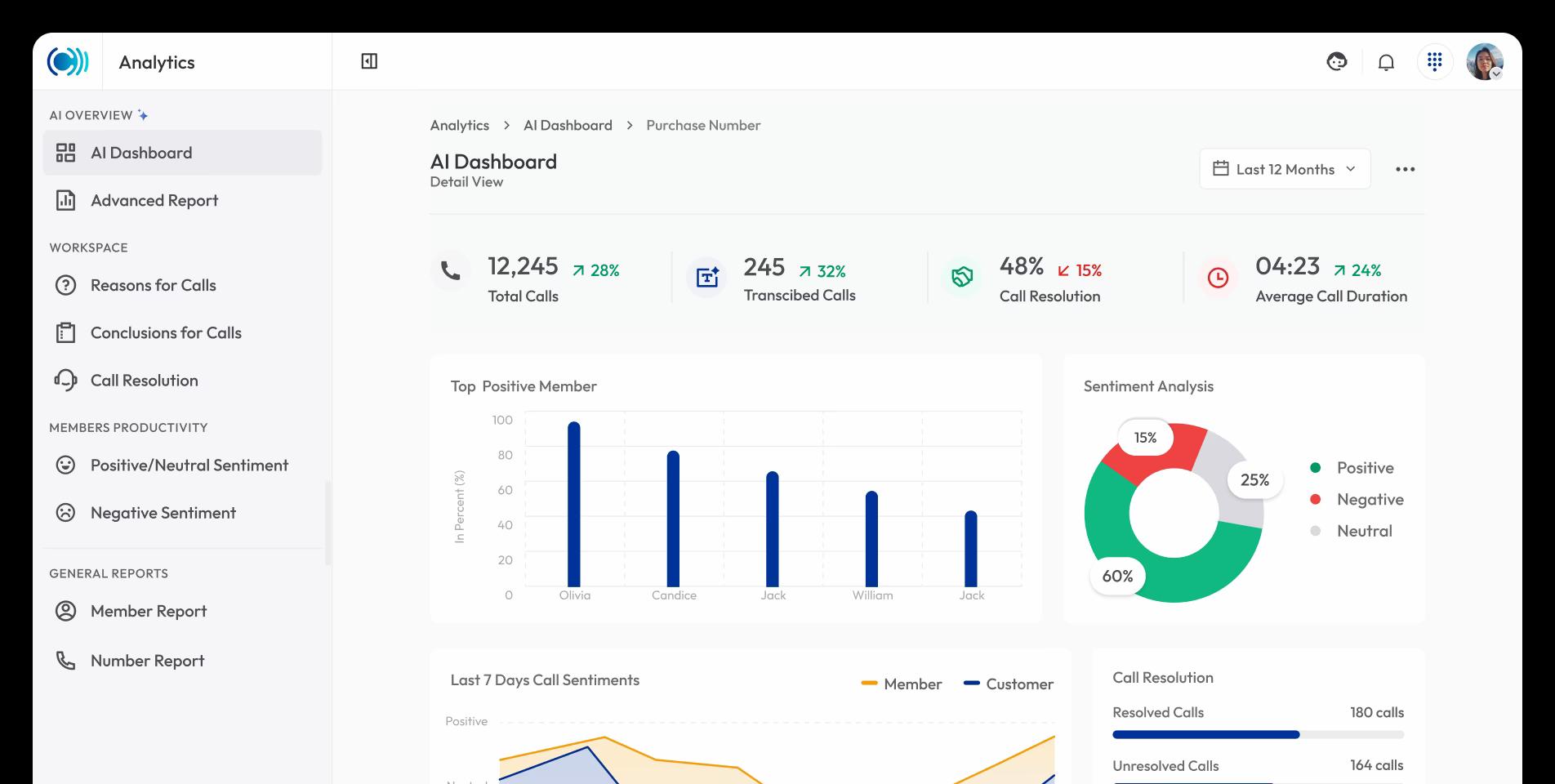This screenshot has width=1555, height=784.
Task: Select Positive/Neutral Sentiment sidebar item
Action: pyautogui.click(x=182, y=465)
